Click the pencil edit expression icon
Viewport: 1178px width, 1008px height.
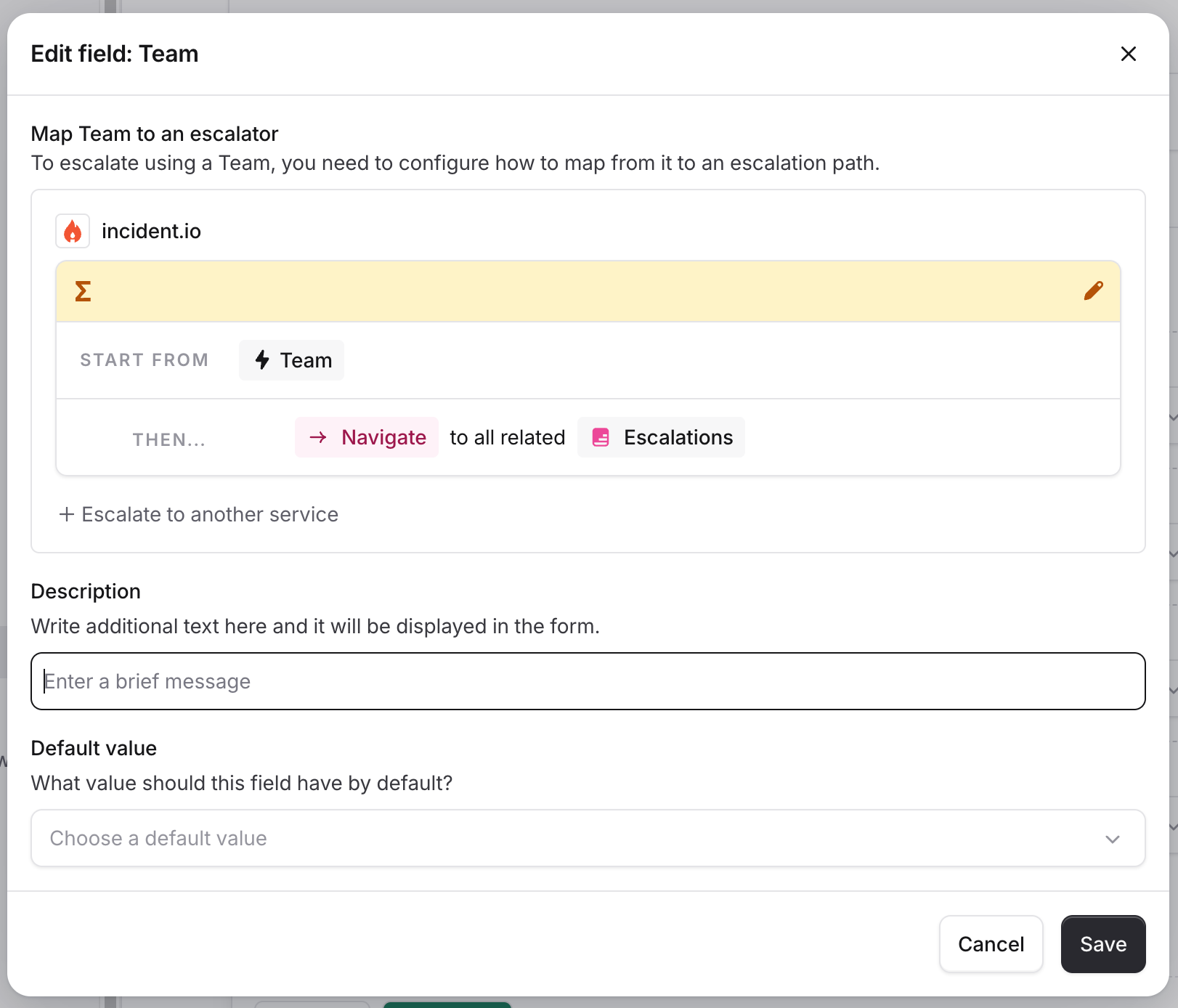tap(1093, 291)
